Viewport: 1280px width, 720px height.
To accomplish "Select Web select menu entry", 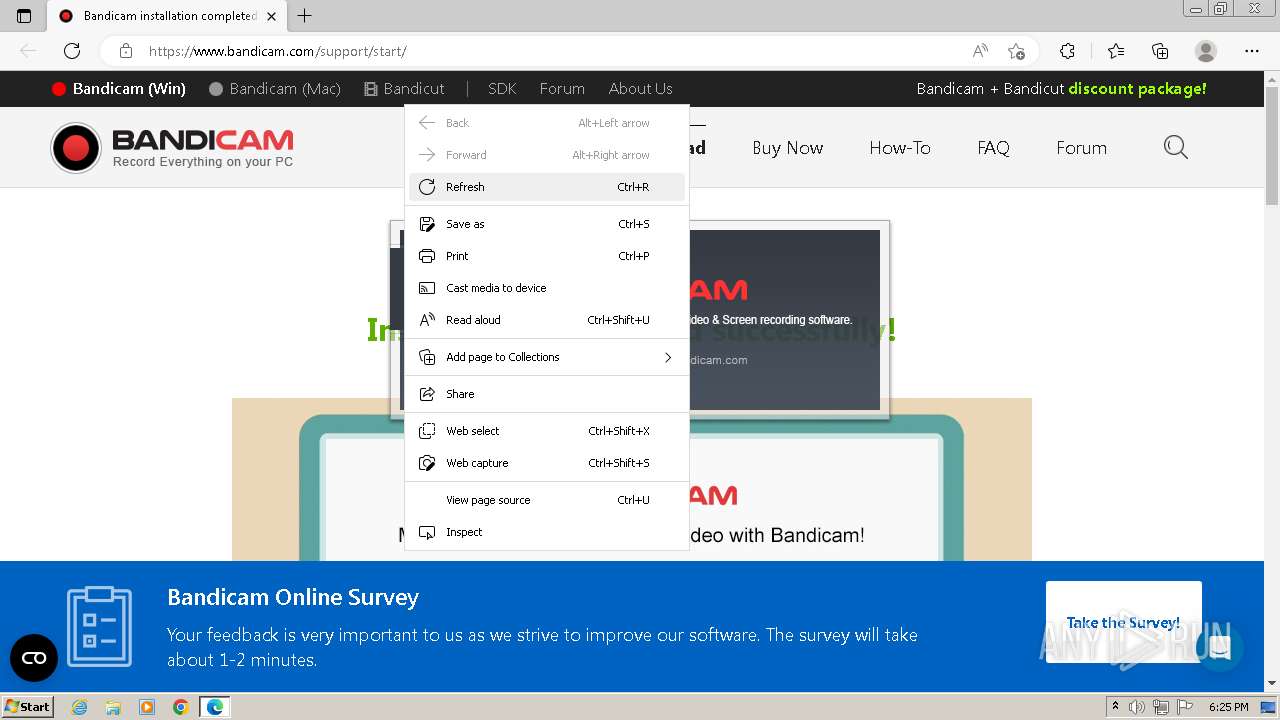I will (547, 431).
